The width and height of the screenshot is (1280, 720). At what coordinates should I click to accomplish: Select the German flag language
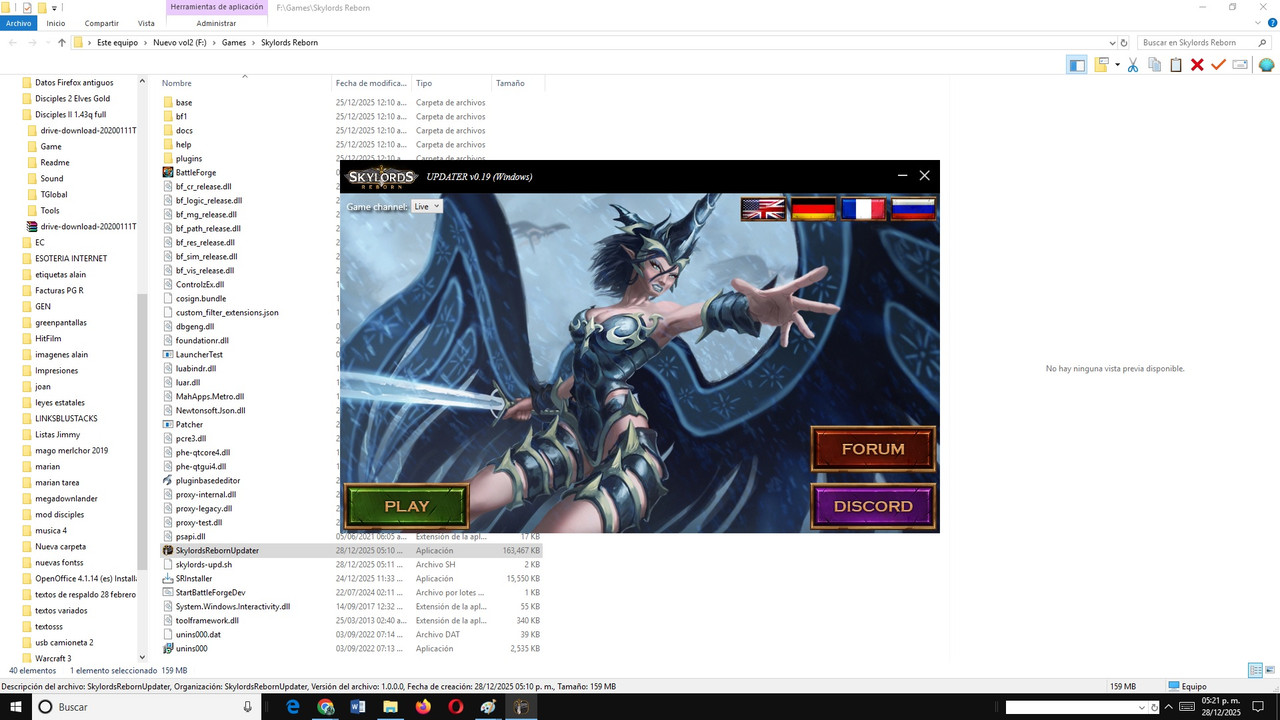tap(813, 209)
